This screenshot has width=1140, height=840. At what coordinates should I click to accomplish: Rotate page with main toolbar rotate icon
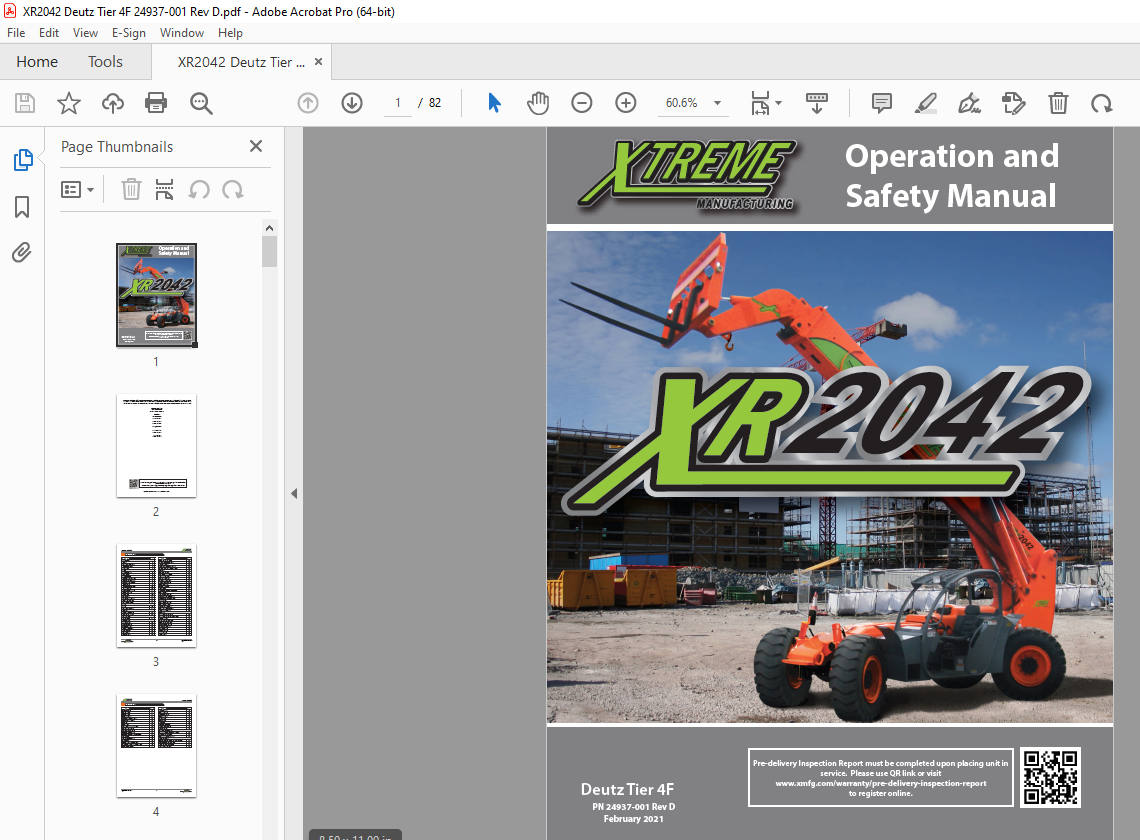(1101, 103)
